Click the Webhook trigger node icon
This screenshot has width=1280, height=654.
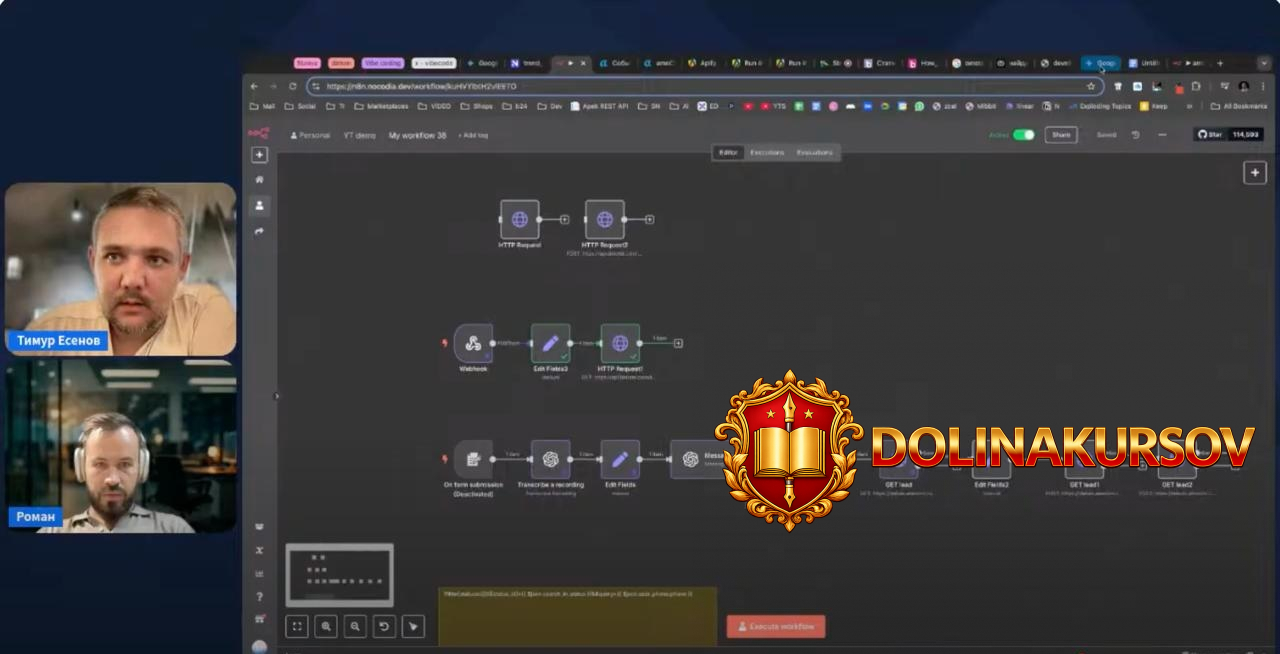(473, 343)
